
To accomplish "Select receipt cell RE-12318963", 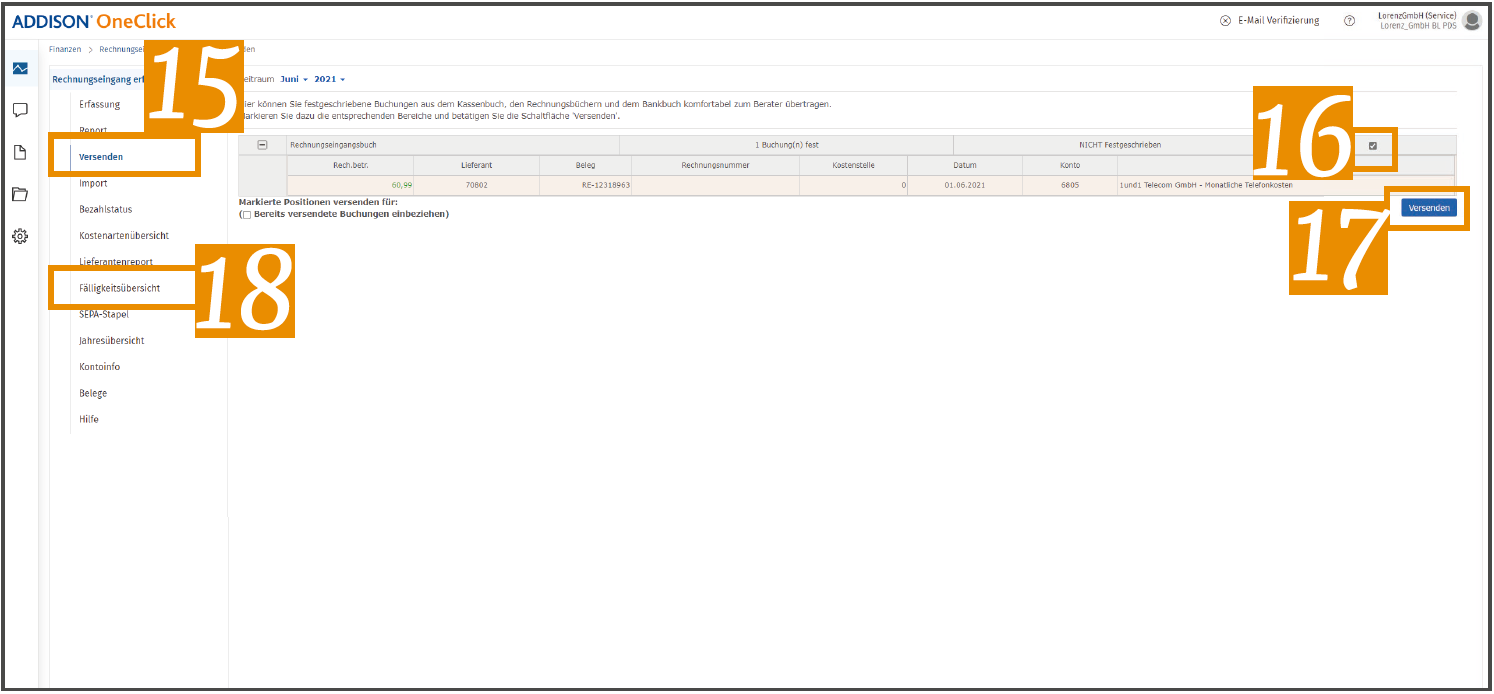I will click(x=585, y=185).
